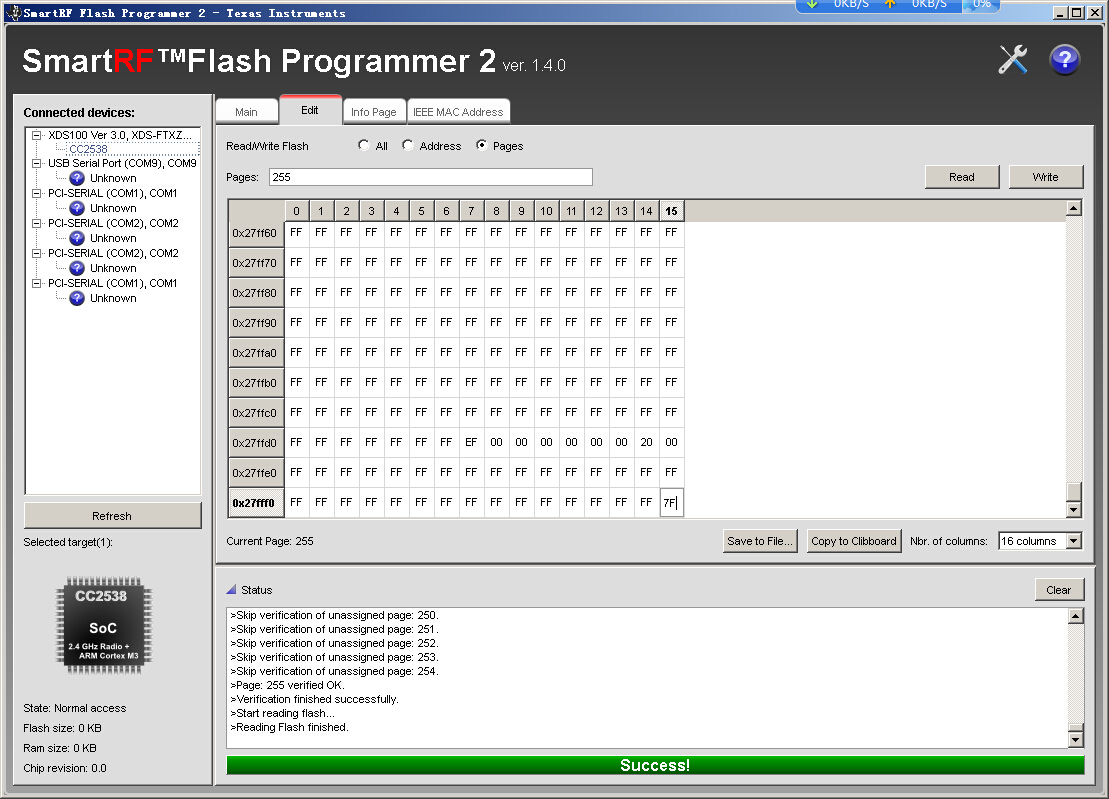Open the settings wrench and screwdriver icon

click(1013, 59)
